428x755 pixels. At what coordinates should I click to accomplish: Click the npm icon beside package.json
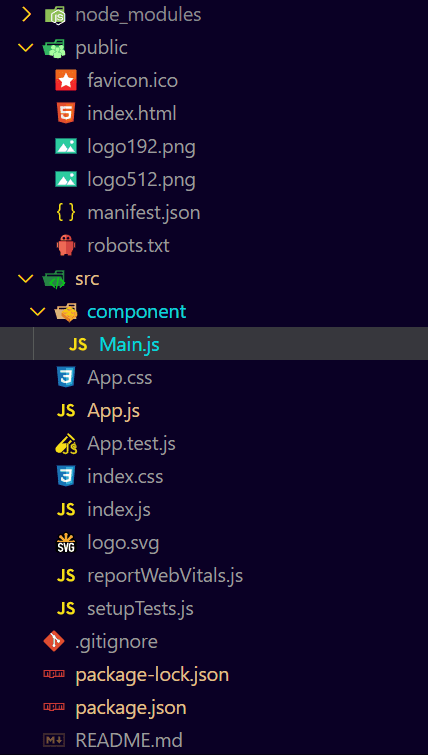[x=54, y=707]
